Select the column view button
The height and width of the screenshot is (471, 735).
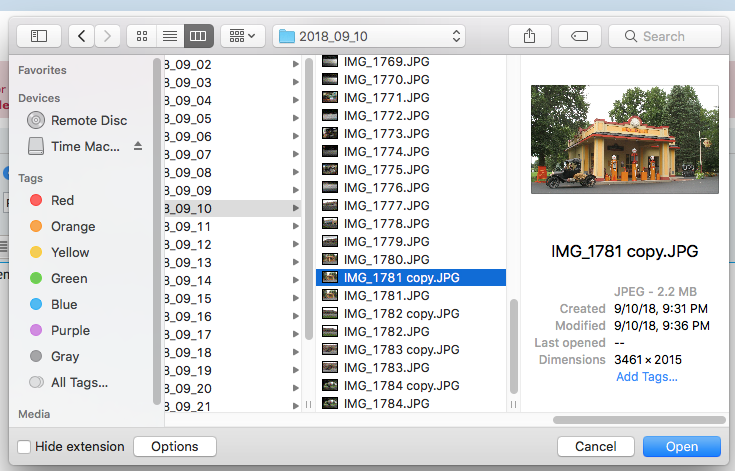click(198, 36)
